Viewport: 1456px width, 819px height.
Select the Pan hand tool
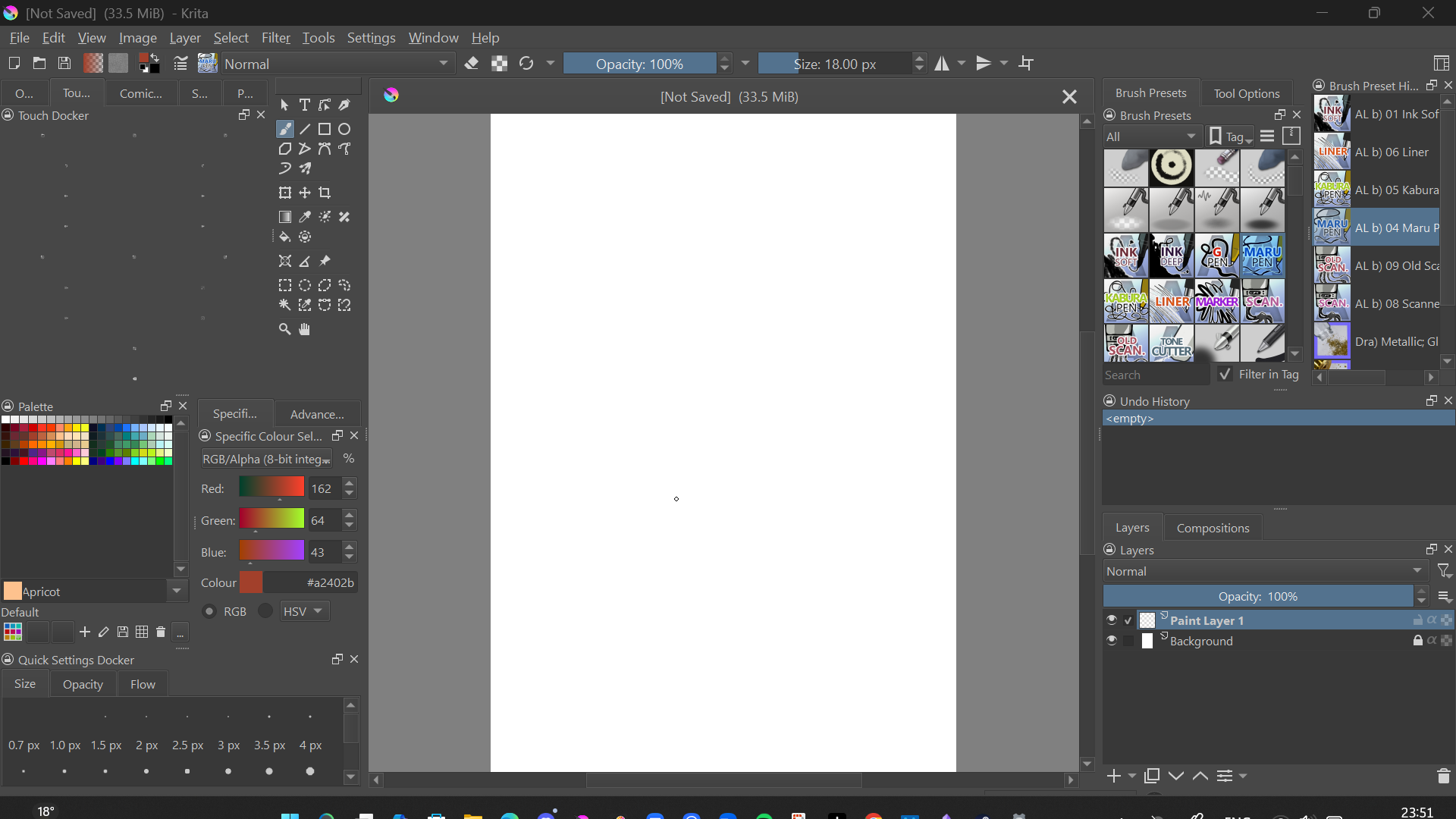(305, 330)
